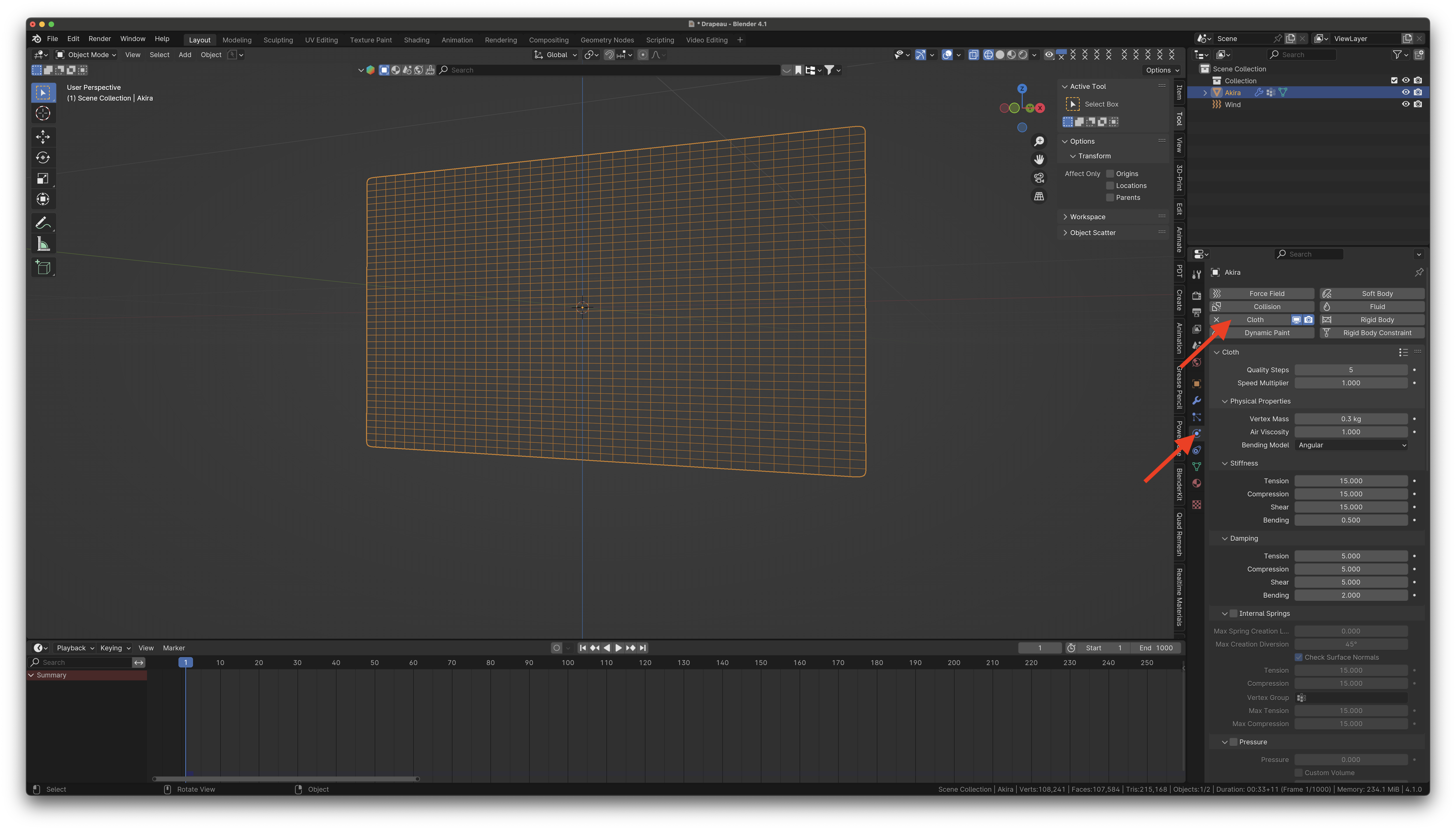The image size is (1456, 830).
Task: Play the animation forward
Action: [x=619, y=648]
